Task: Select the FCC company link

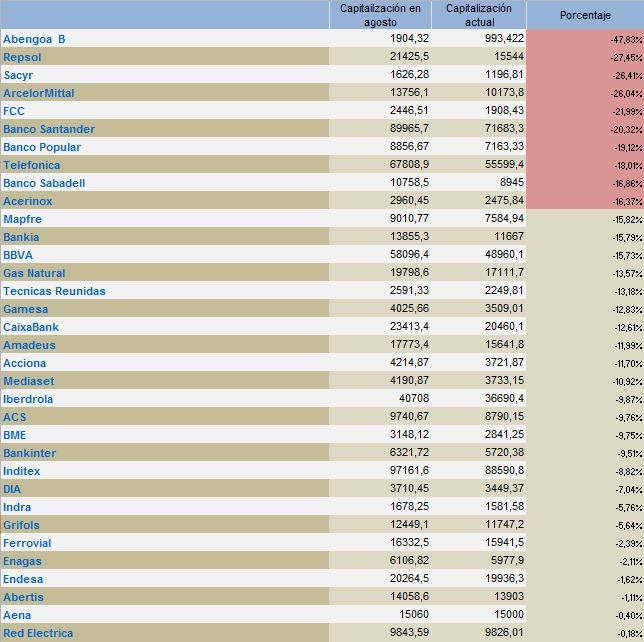Action: [14, 111]
